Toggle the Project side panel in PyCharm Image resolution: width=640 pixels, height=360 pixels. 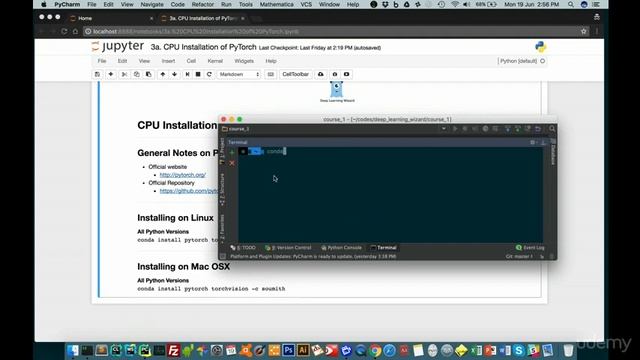pos(222,151)
